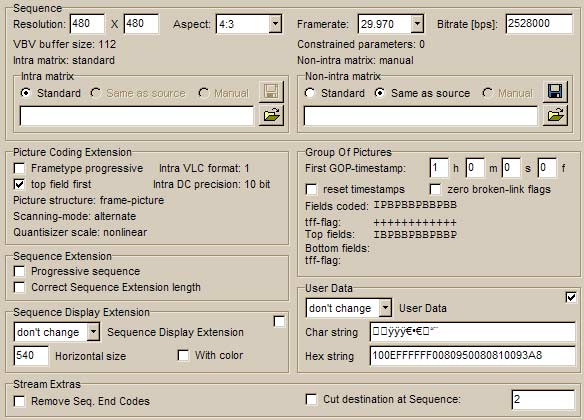Expand the User Data don't change dropdown
Screen dimensions: 584x420
coord(385,308)
